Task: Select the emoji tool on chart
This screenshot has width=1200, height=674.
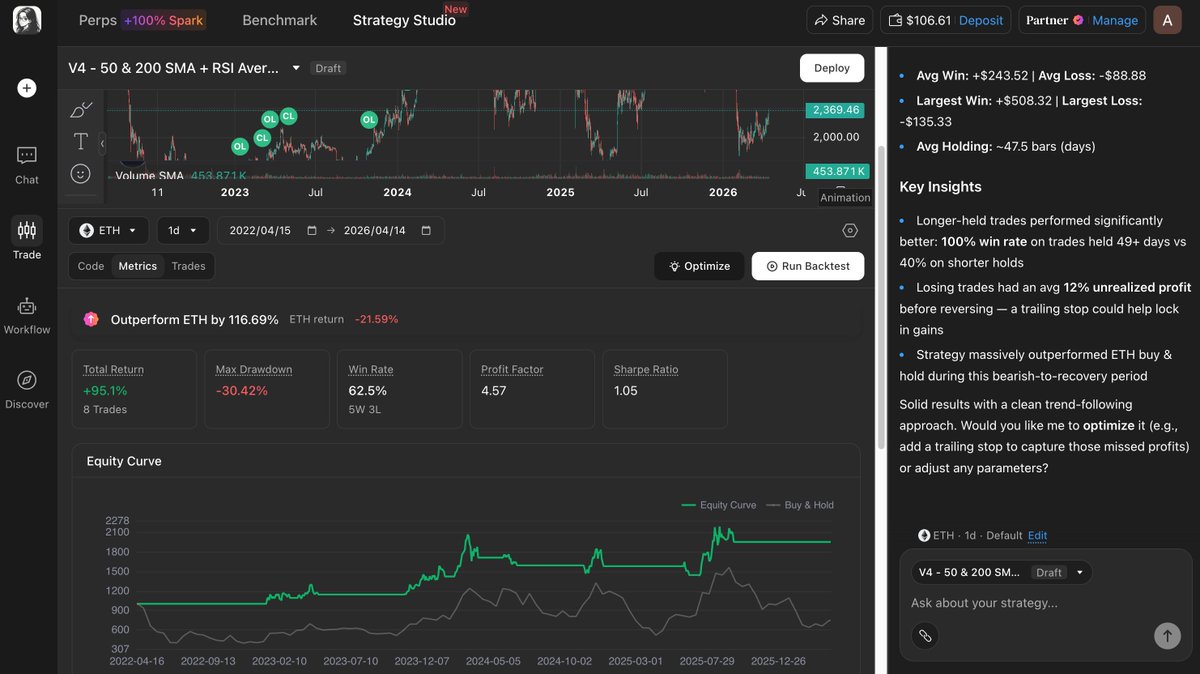Action: pos(81,173)
